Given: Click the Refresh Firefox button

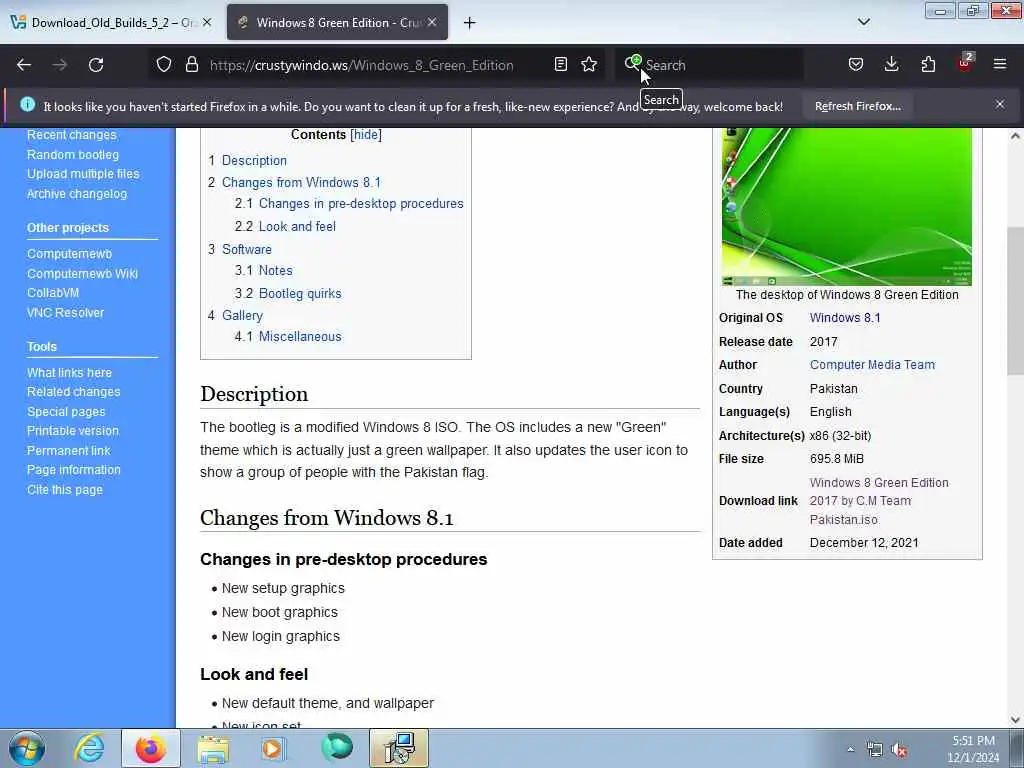Looking at the screenshot, I should click(857, 106).
